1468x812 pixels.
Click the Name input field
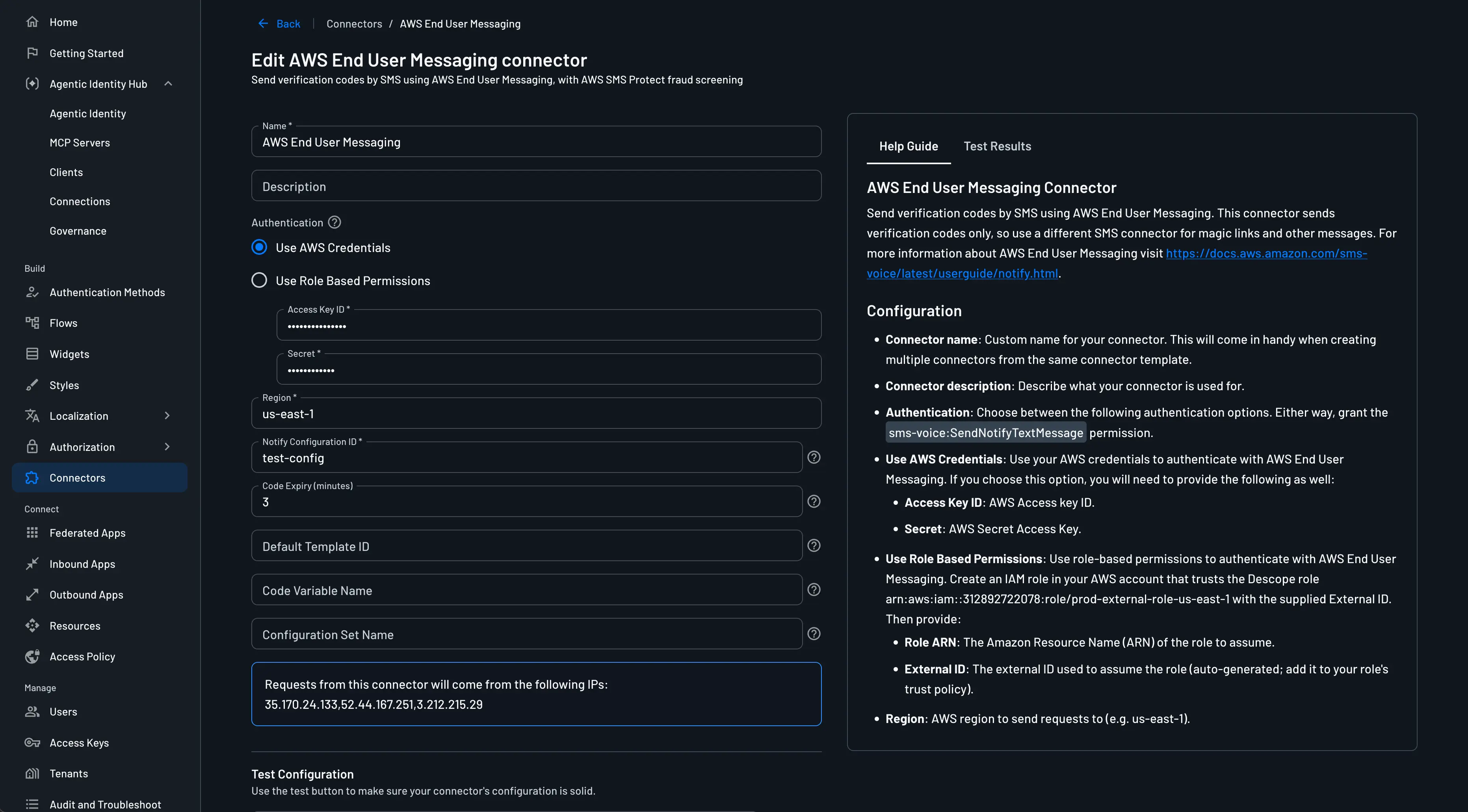(x=536, y=142)
